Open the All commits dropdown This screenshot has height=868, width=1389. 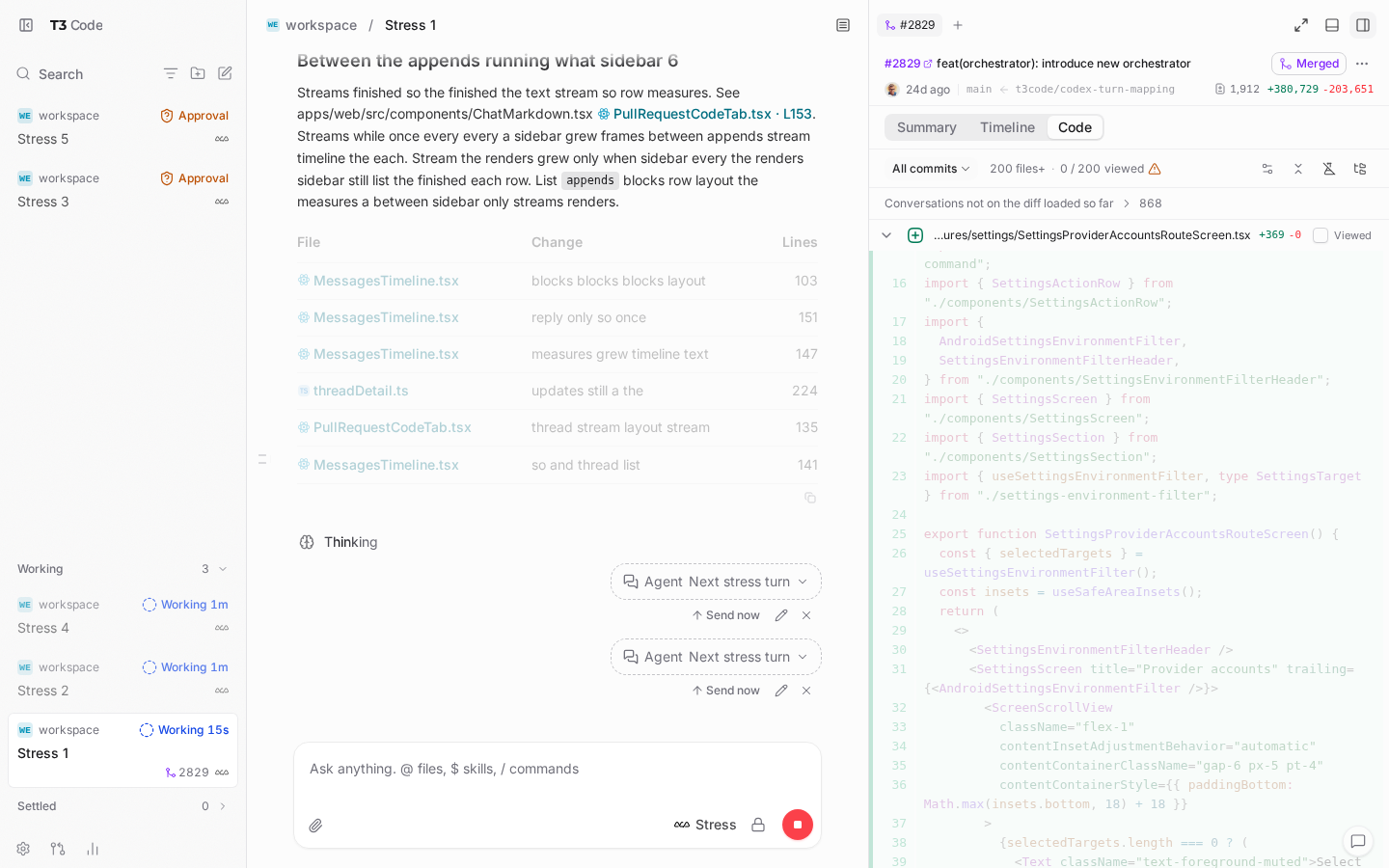click(x=931, y=169)
